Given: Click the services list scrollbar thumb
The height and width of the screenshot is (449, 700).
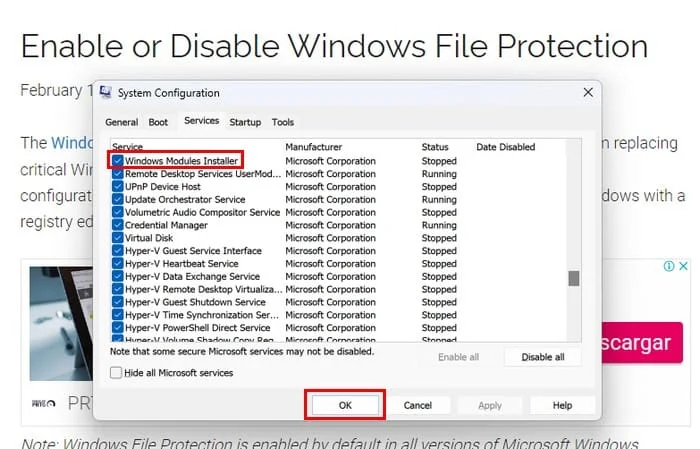Looking at the screenshot, I should pyautogui.click(x=574, y=279).
